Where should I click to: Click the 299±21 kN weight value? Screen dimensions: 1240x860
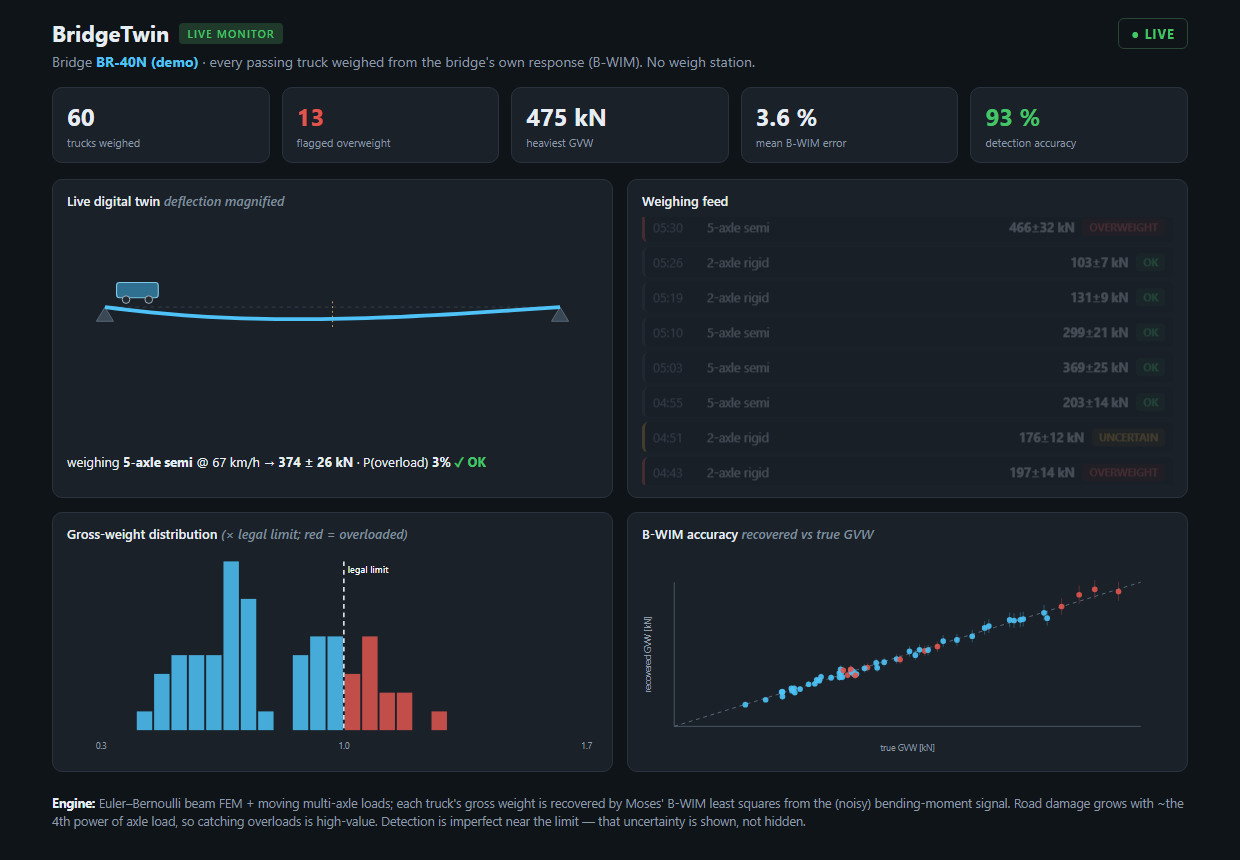pos(1095,333)
